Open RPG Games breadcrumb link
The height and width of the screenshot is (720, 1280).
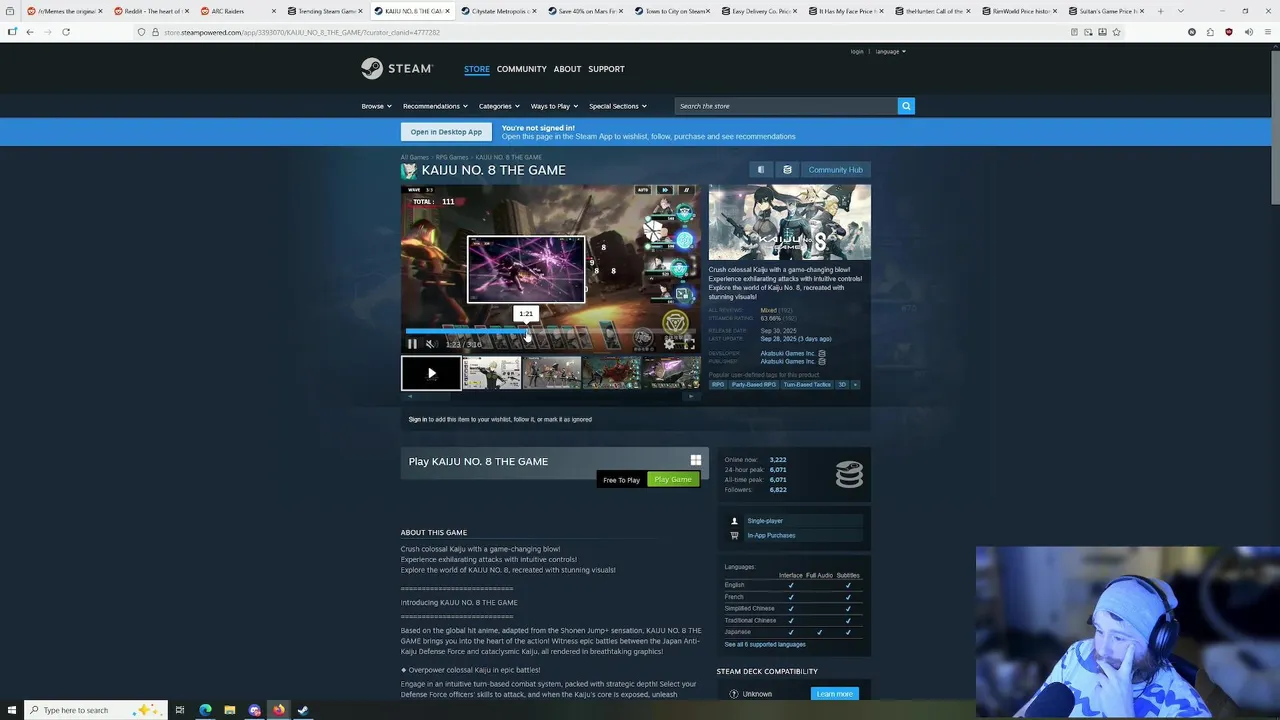pyautogui.click(x=452, y=157)
